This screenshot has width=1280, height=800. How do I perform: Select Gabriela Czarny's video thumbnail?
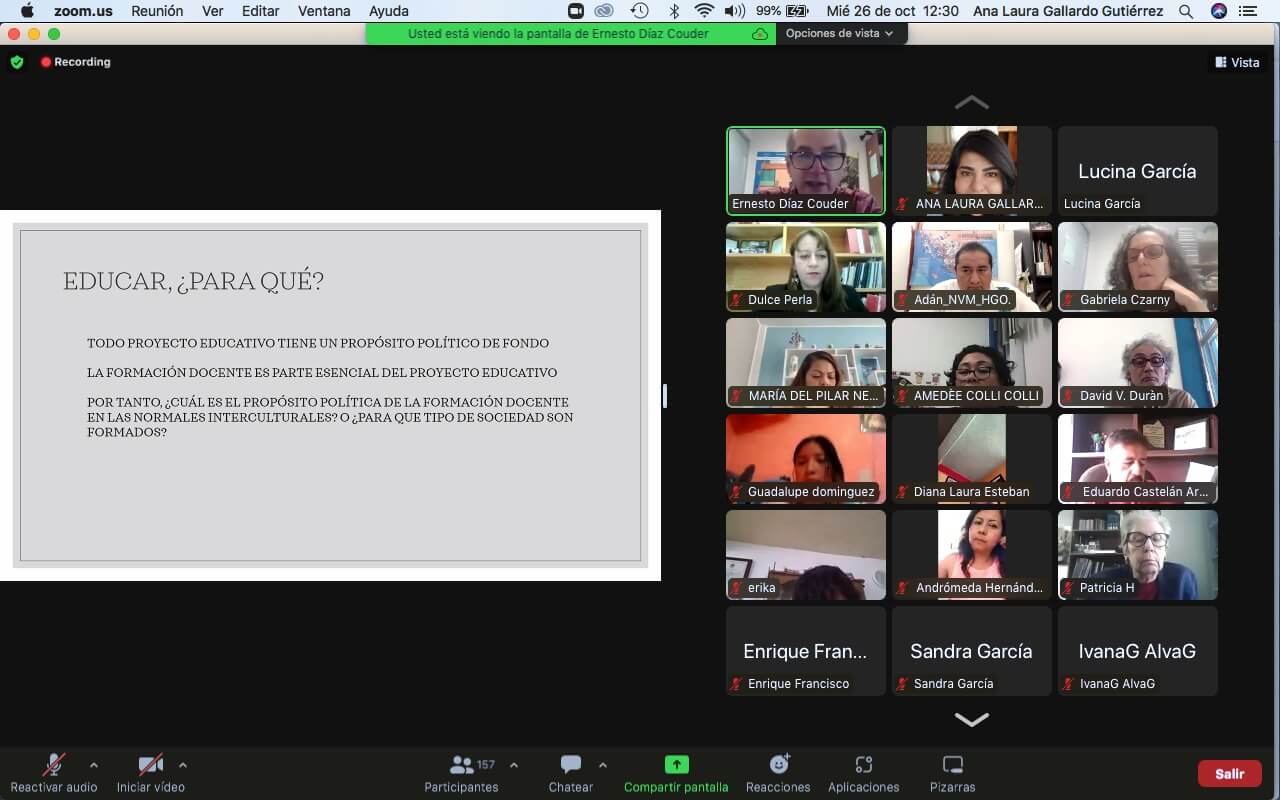(x=1137, y=267)
